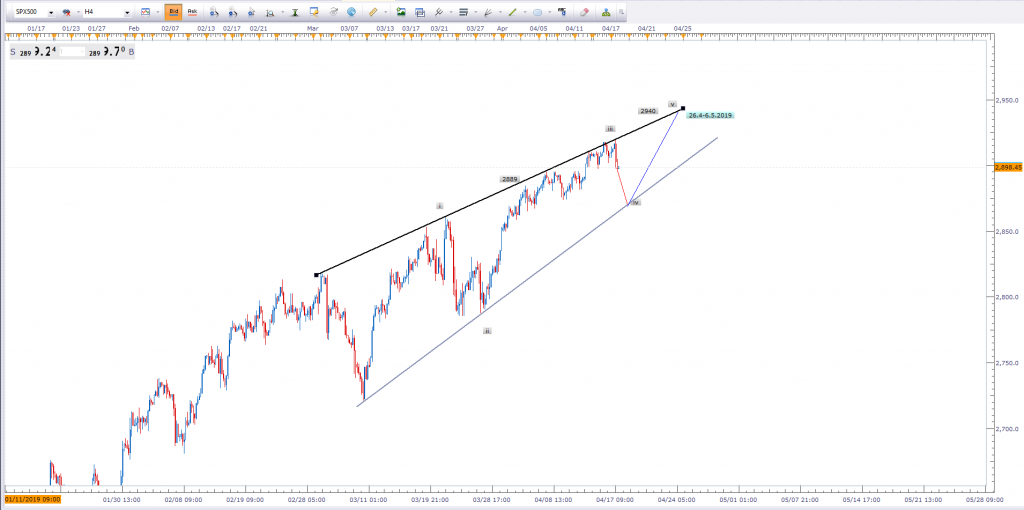Toggle the Bid price button
The width and height of the screenshot is (1024, 510).
(x=172, y=12)
